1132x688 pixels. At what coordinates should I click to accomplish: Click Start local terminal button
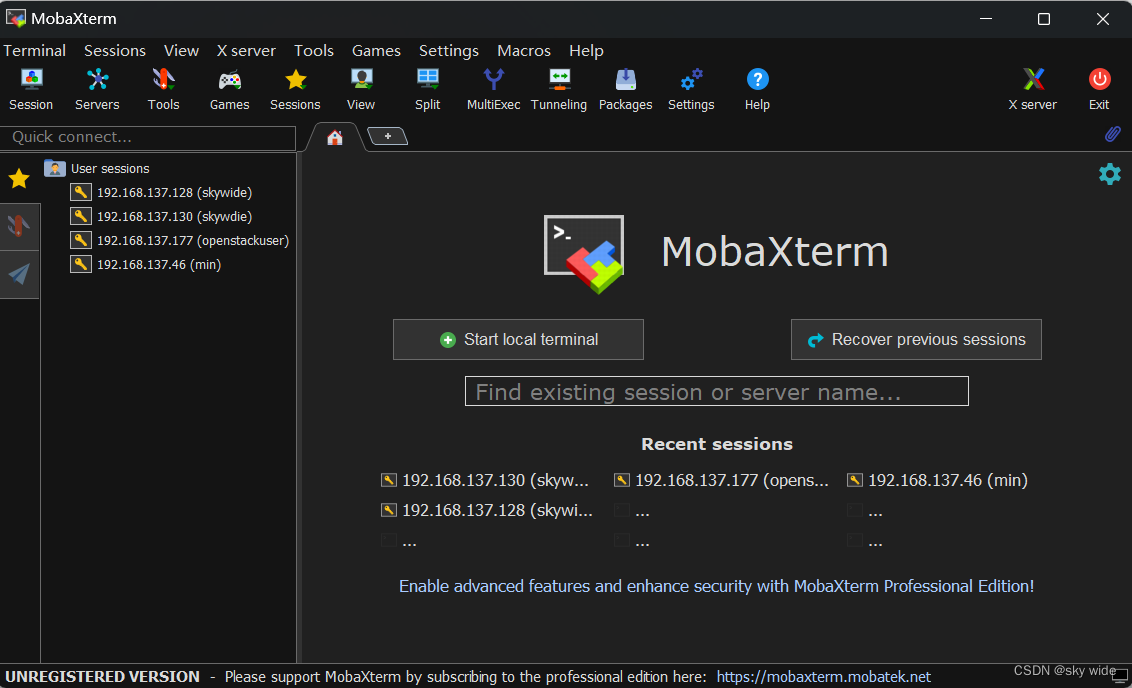[518, 339]
